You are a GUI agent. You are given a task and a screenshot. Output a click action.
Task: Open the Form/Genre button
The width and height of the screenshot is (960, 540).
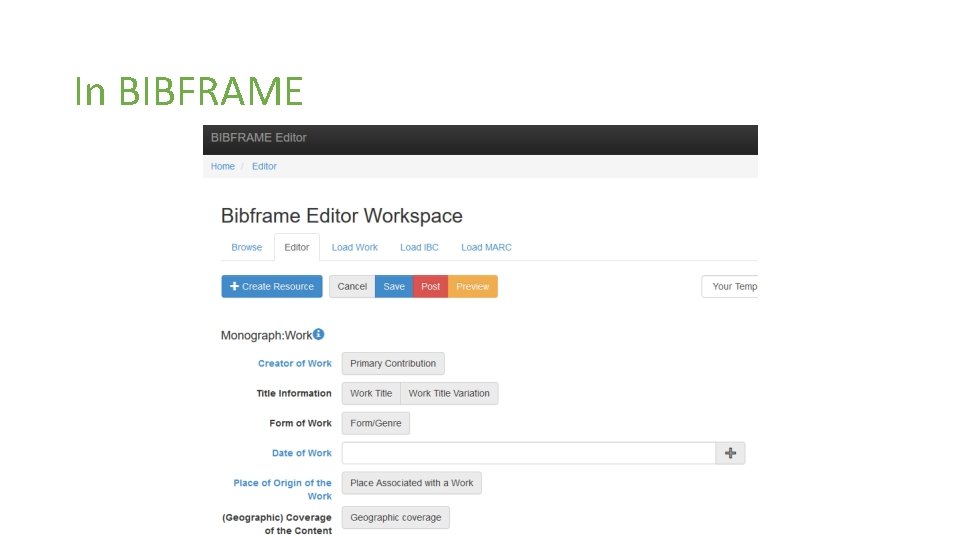pyautogui.click(x=376, y=424)
